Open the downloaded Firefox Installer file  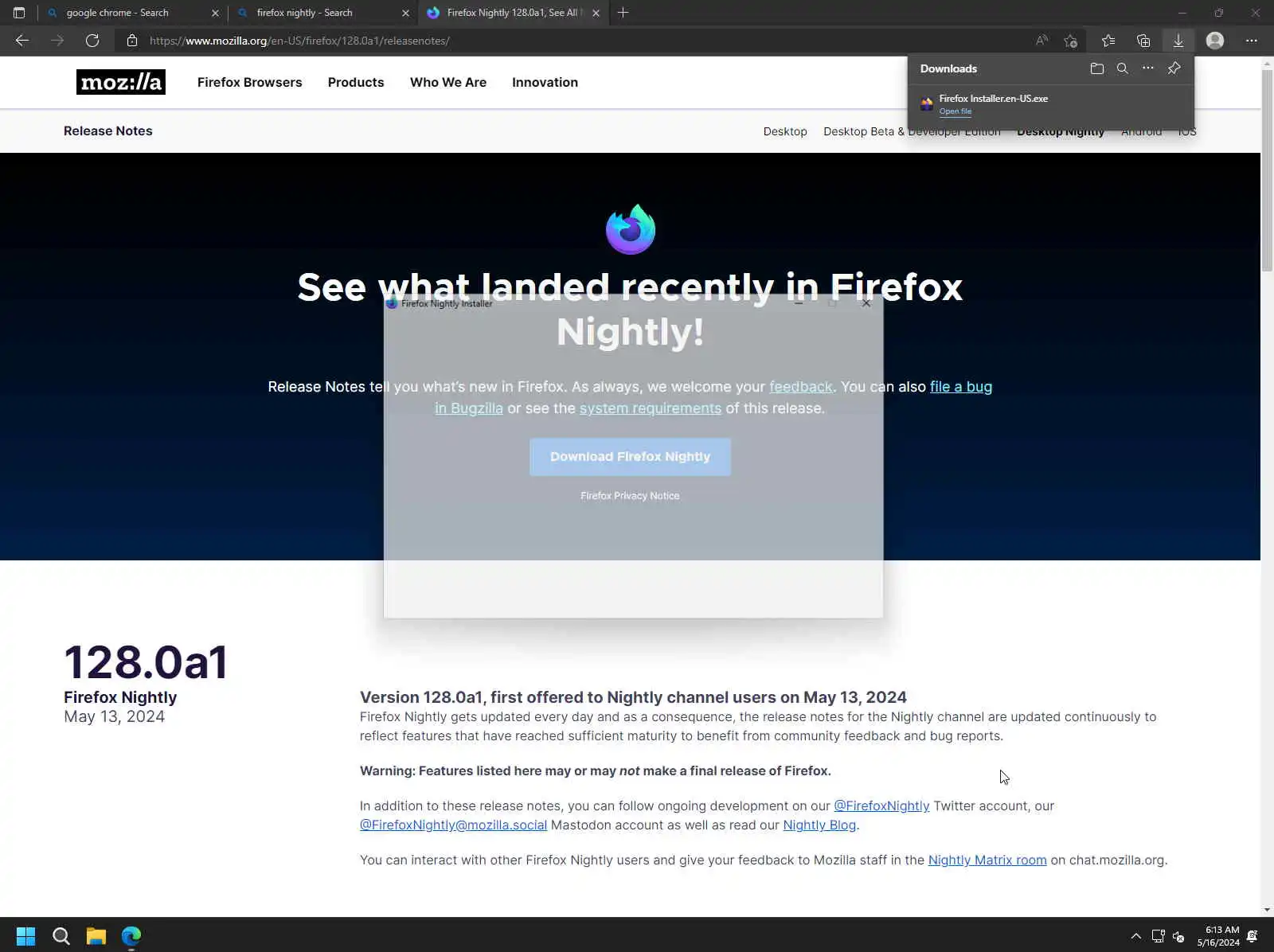click(955, 111)
